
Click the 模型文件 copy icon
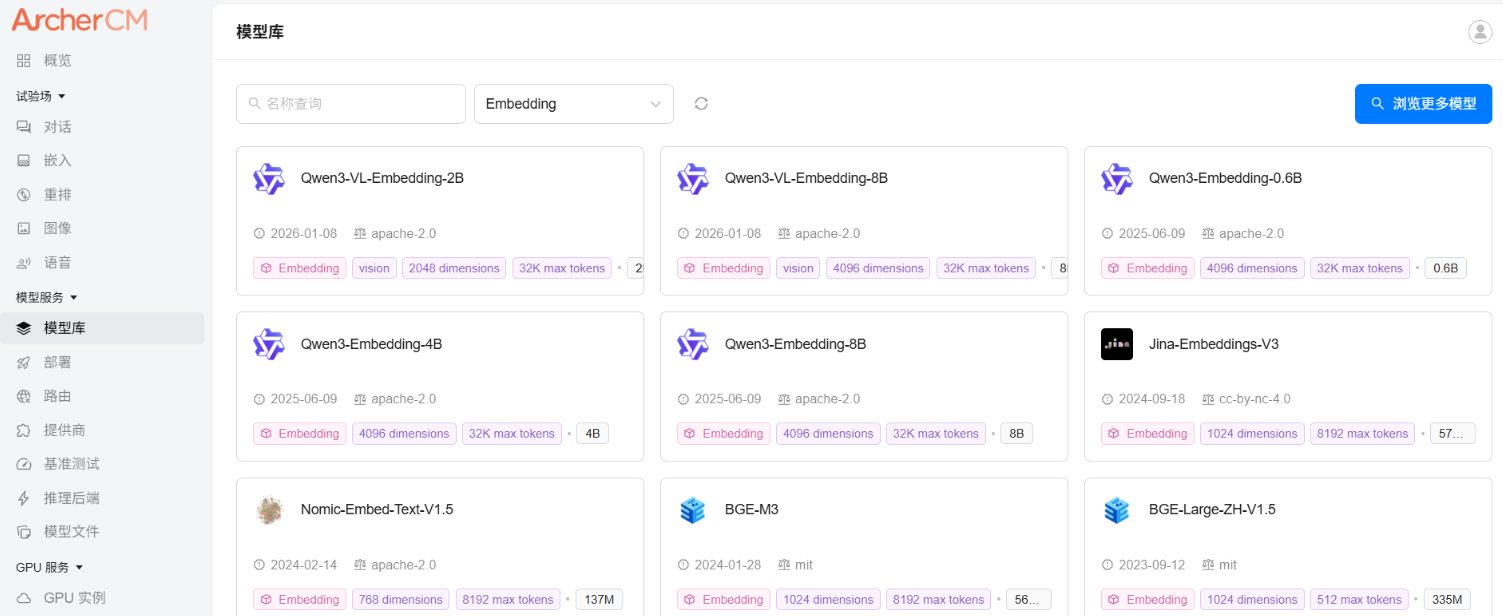click(x=24, y=531)
